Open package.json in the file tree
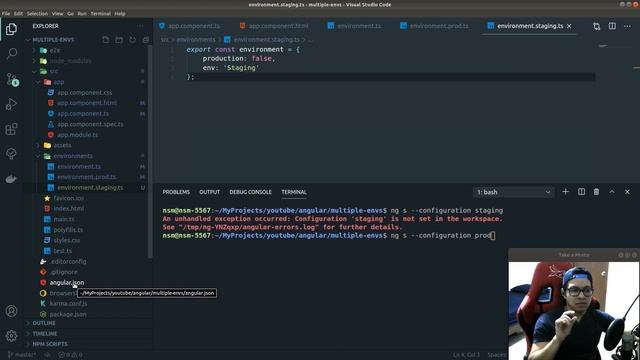640x360 pixels. coord(68,314)
